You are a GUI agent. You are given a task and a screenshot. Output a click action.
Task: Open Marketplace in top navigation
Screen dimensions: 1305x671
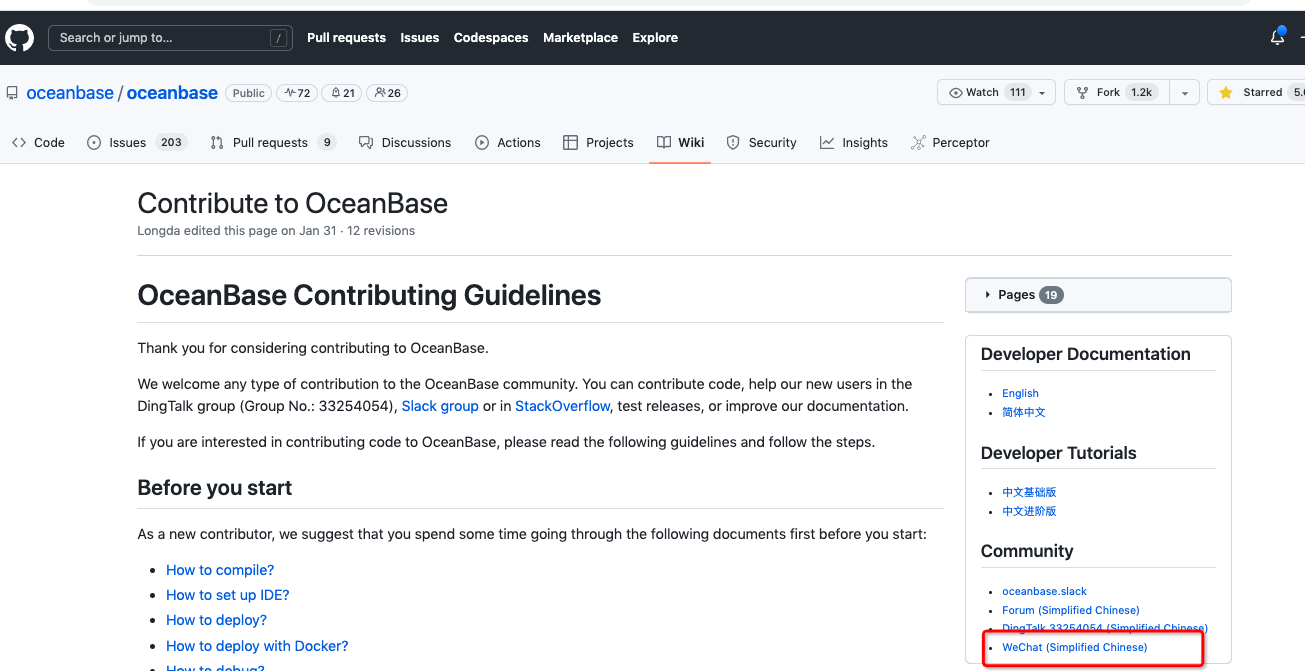coord(580,38)
